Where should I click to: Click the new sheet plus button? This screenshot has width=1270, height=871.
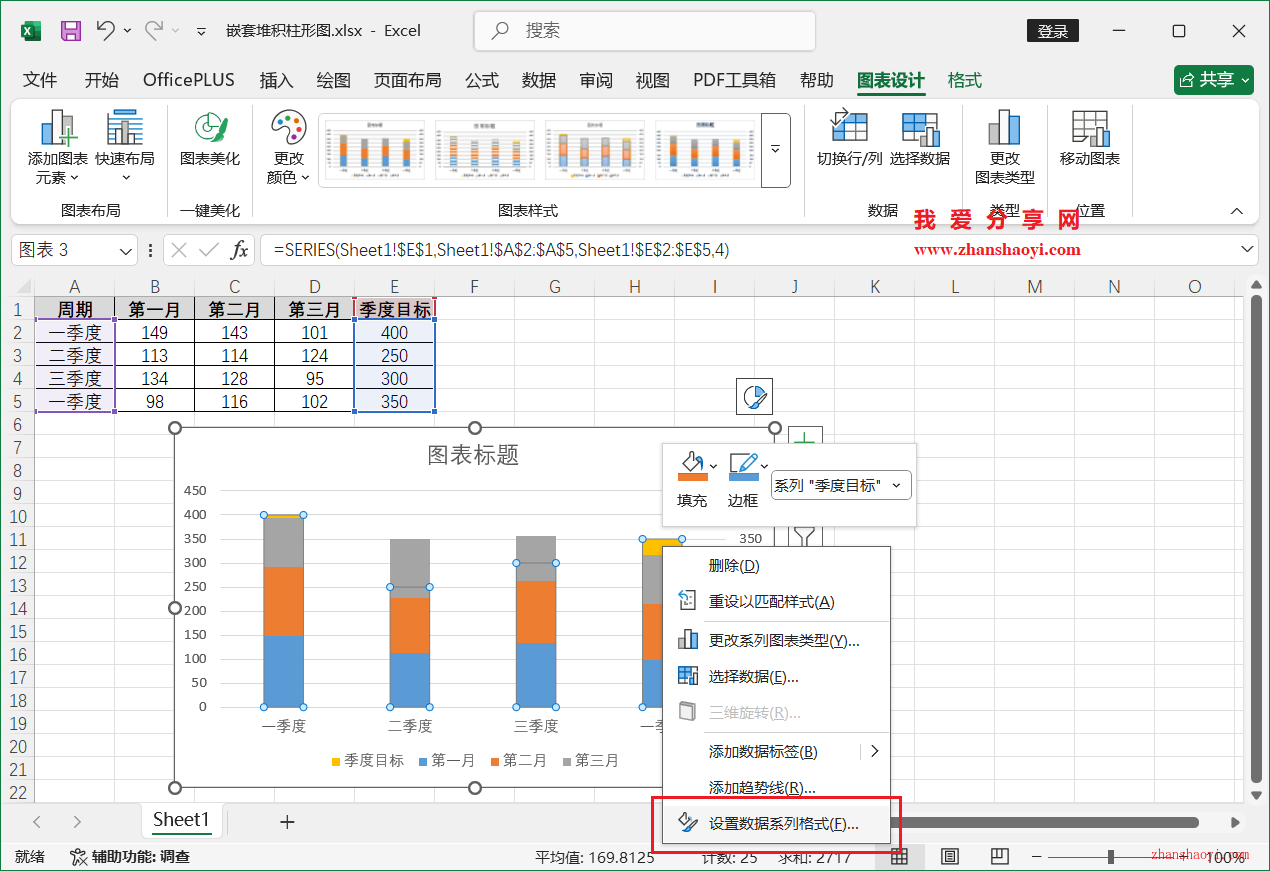pos(287,821)
